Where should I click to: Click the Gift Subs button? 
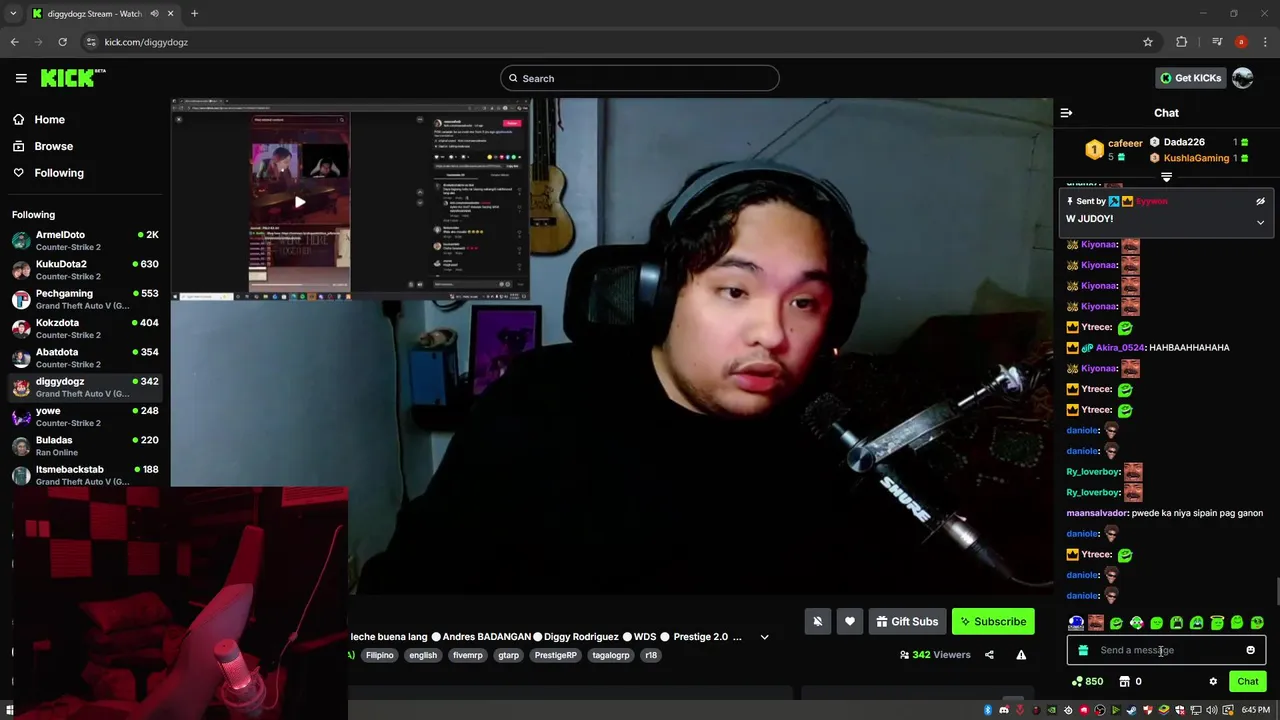click(x=907, y=622)
